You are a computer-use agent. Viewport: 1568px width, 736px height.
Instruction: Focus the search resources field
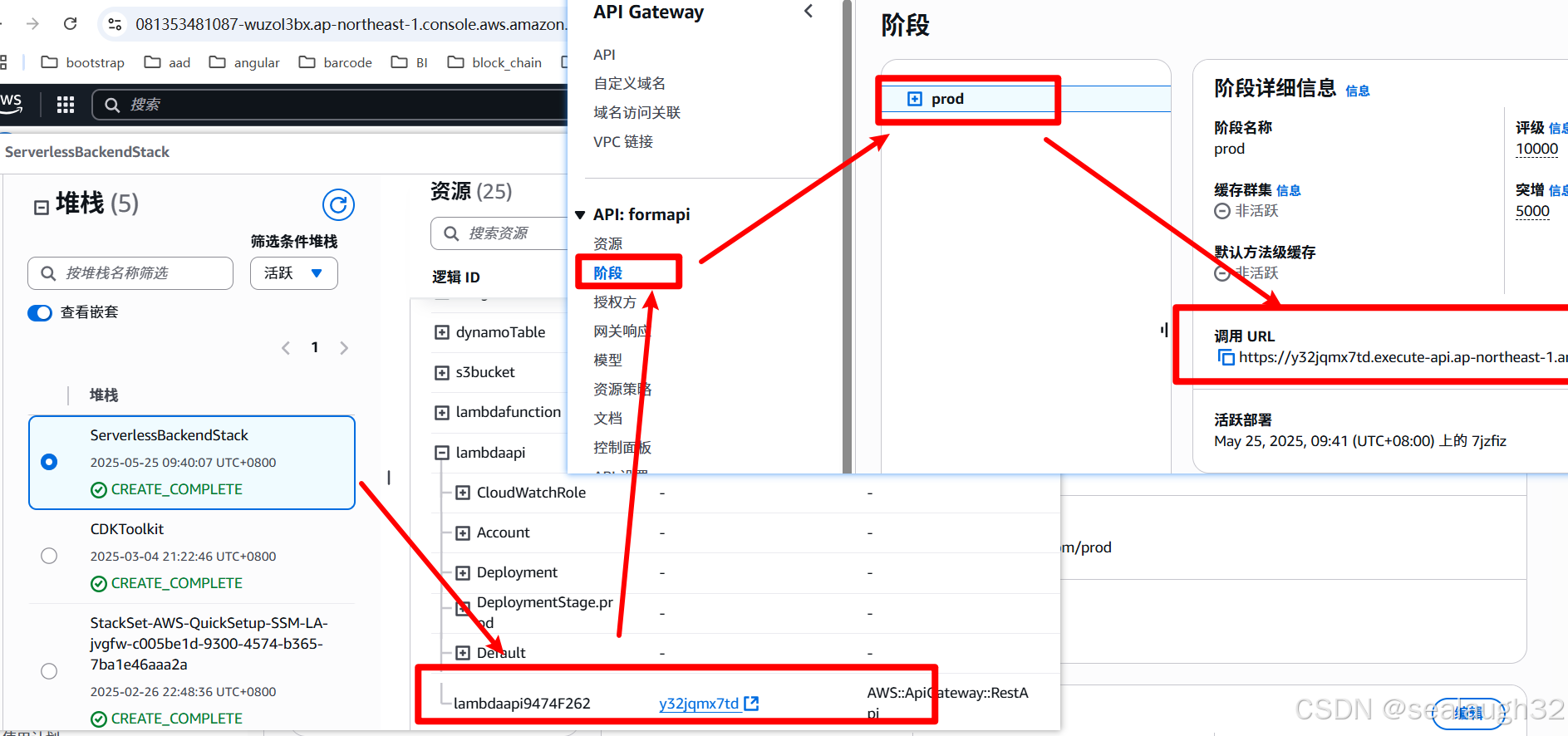(x=499, y=233)
